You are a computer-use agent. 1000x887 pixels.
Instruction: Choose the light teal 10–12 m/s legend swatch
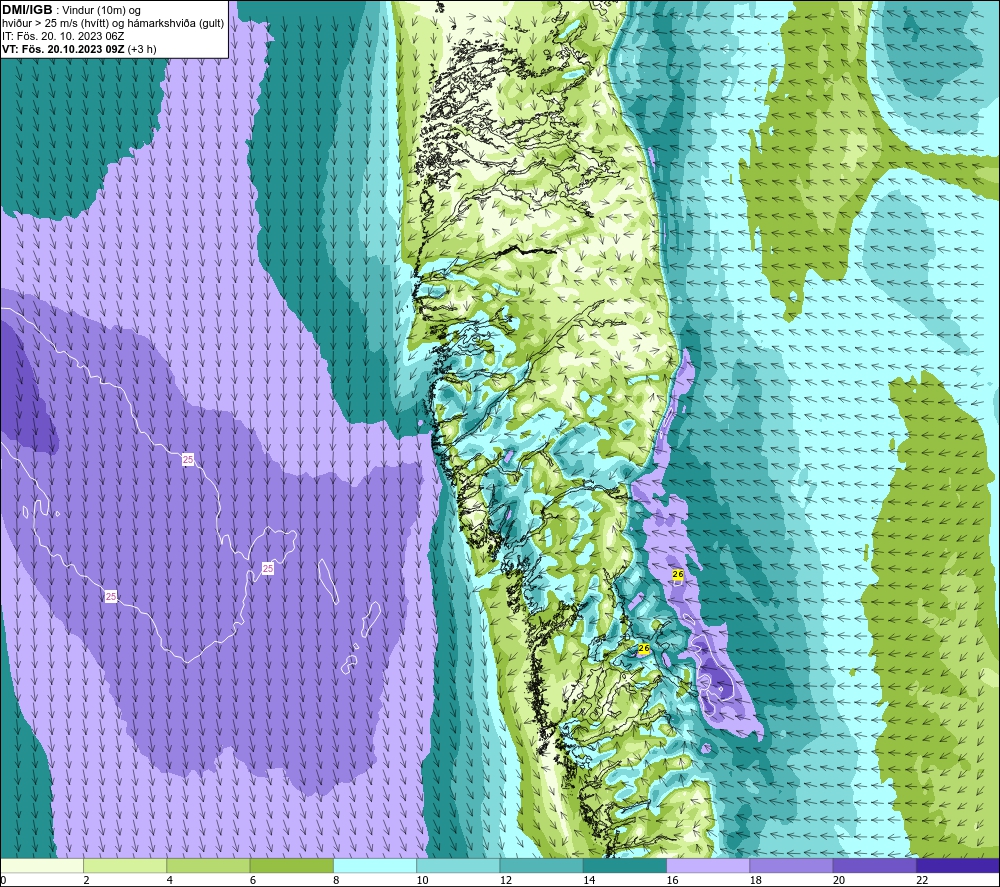click(x=458, y=865)
